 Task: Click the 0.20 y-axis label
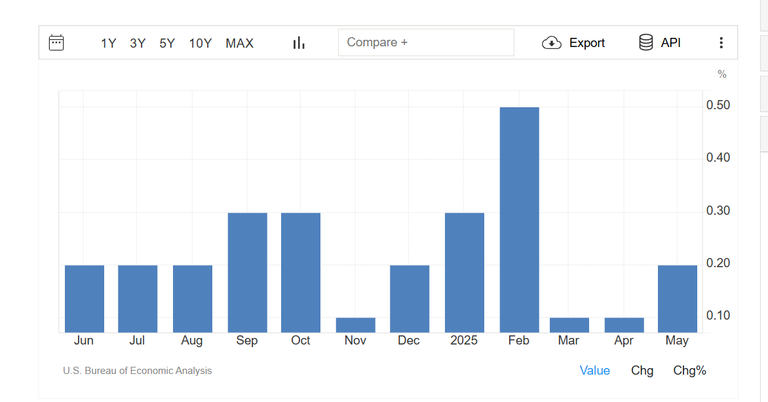pos(718,263)
